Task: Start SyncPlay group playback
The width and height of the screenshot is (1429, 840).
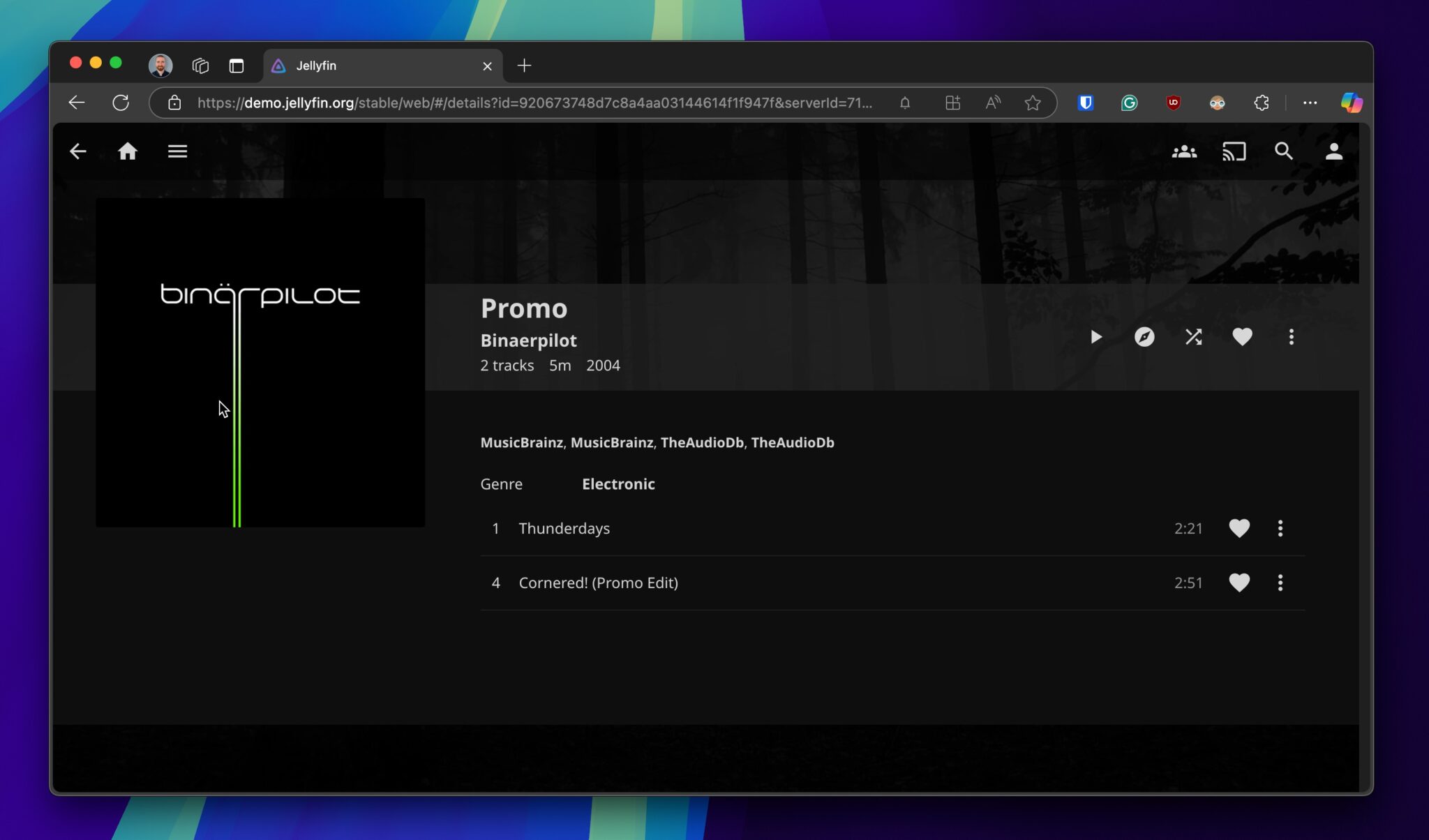Action: (x=1184, y=151)
